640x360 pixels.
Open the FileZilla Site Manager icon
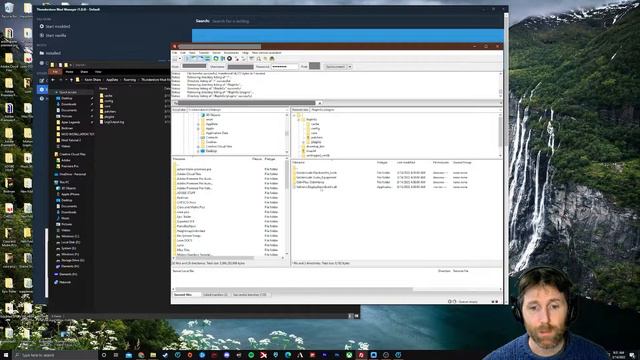(x=175, y=59)
